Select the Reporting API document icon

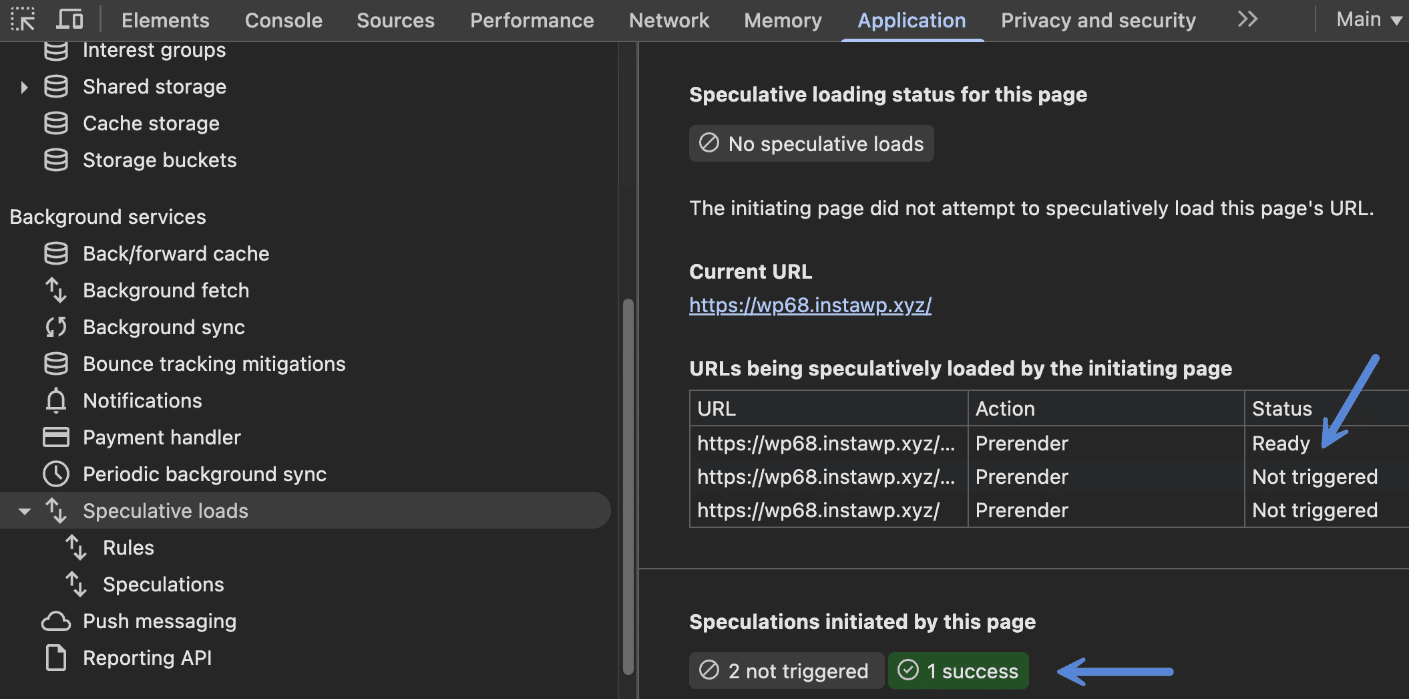point(55,658)
